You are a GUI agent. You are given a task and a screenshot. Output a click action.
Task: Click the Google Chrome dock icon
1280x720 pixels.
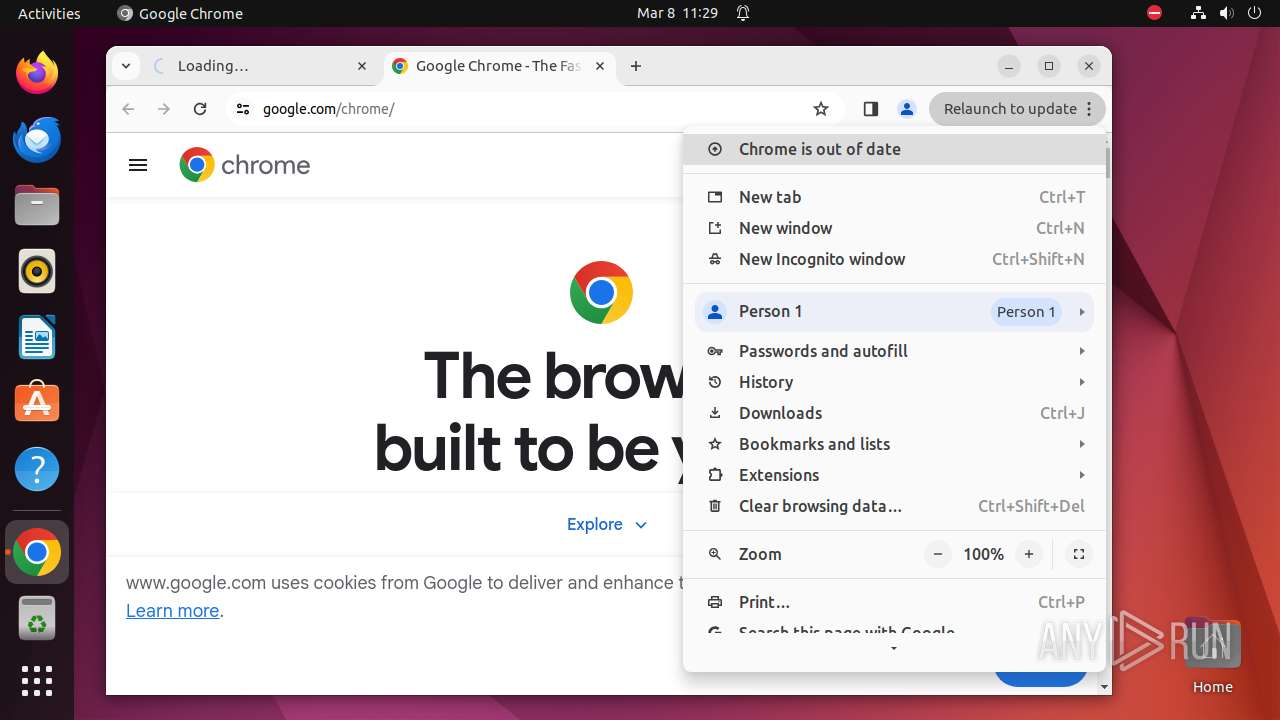coord(37,552)
